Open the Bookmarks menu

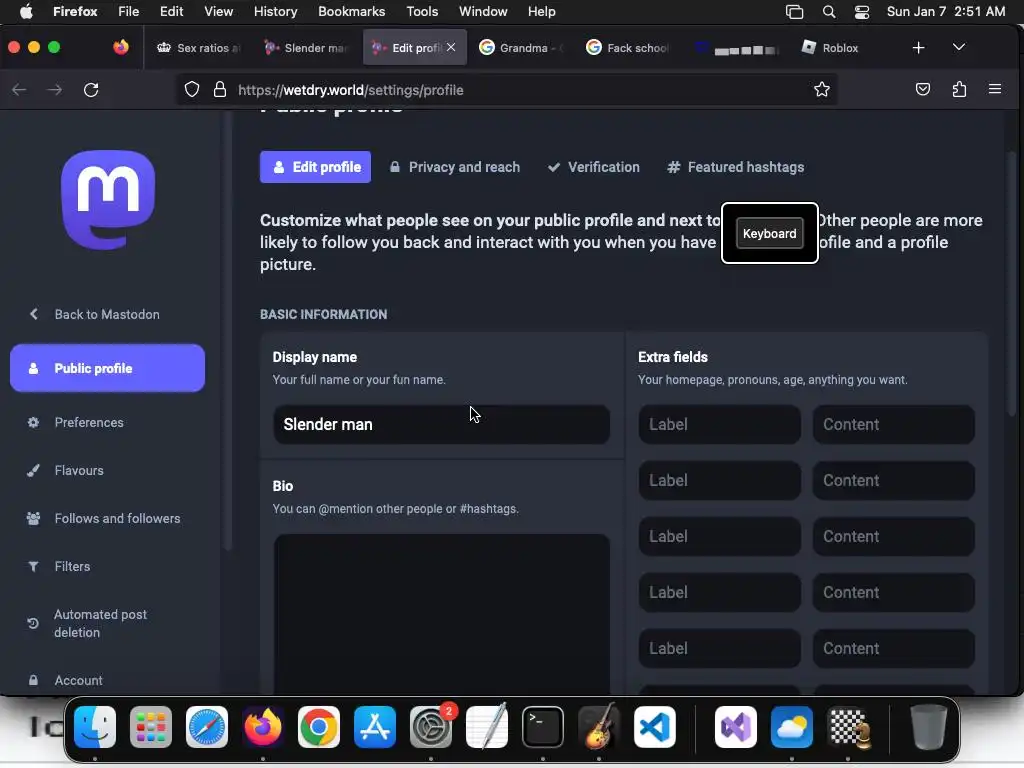351,11
